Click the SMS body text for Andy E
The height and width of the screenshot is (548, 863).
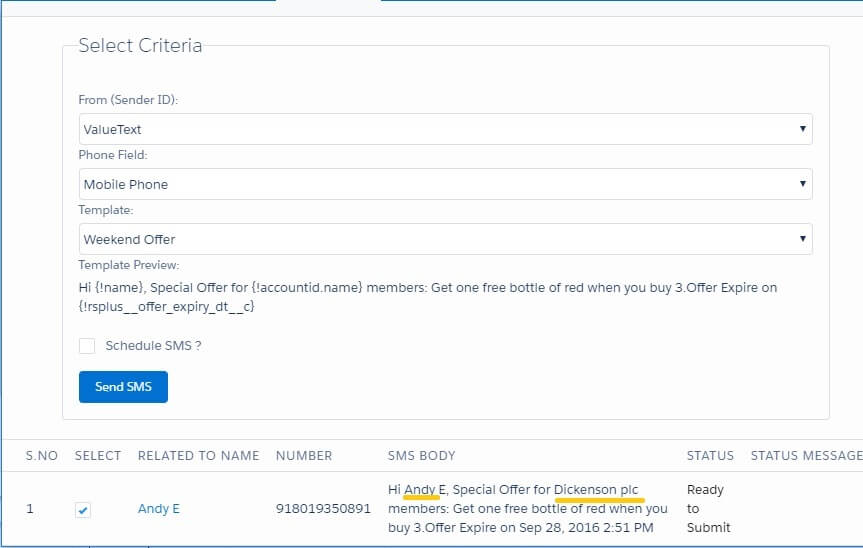click(x=527, y=508)
